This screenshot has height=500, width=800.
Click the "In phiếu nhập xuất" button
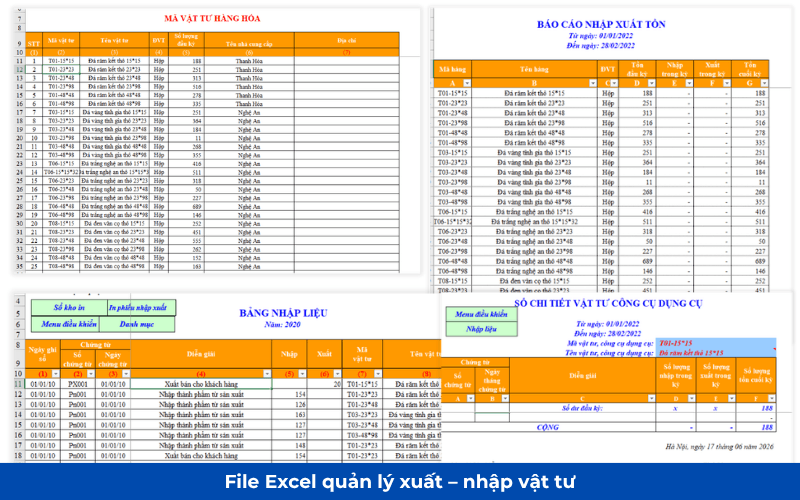(x=141, y=308)
